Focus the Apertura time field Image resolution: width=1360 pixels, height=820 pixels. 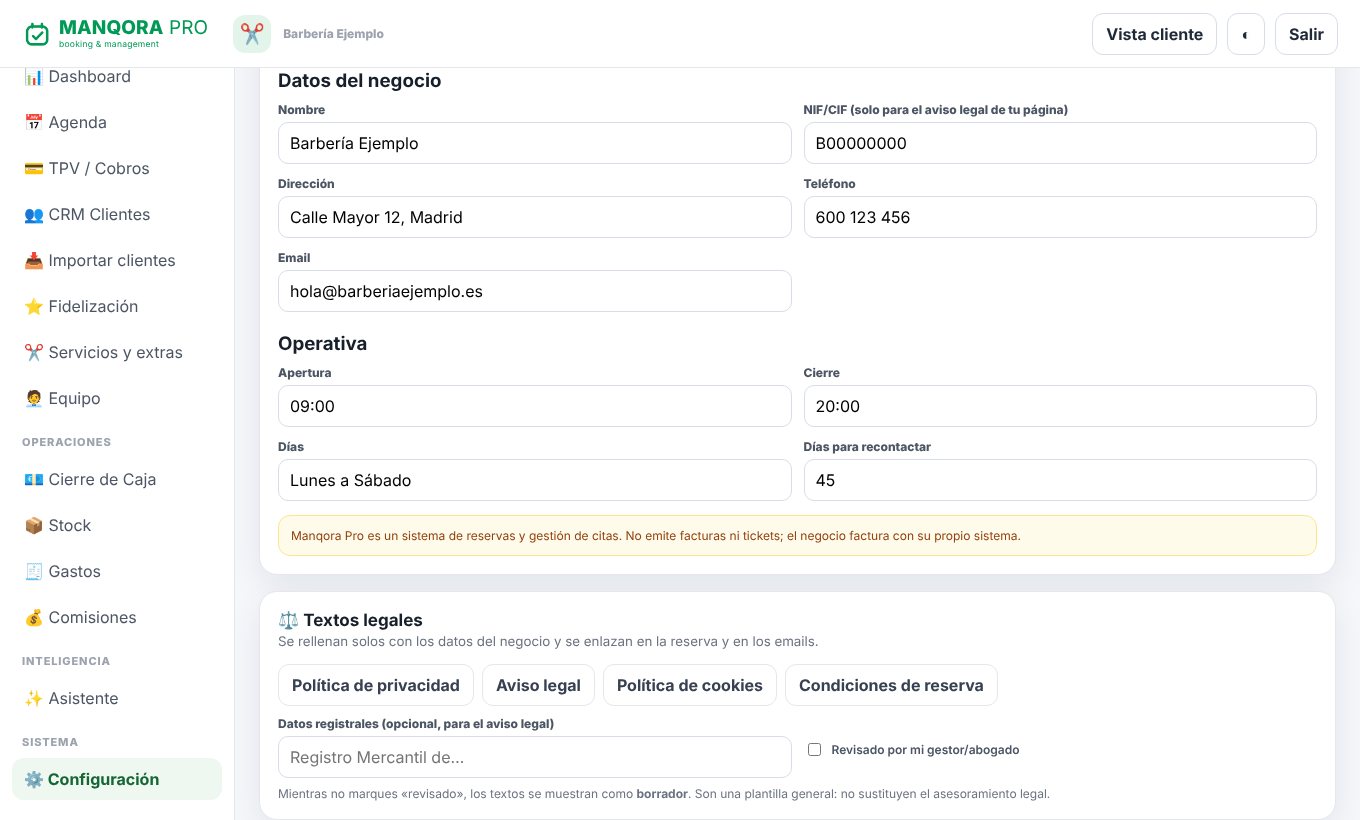pos(535,406)
